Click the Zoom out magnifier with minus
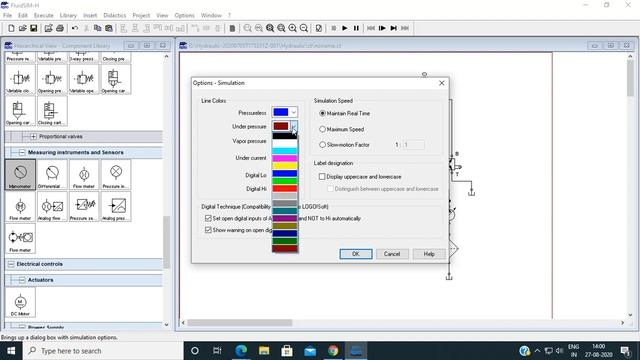 (x=304, y=28)
